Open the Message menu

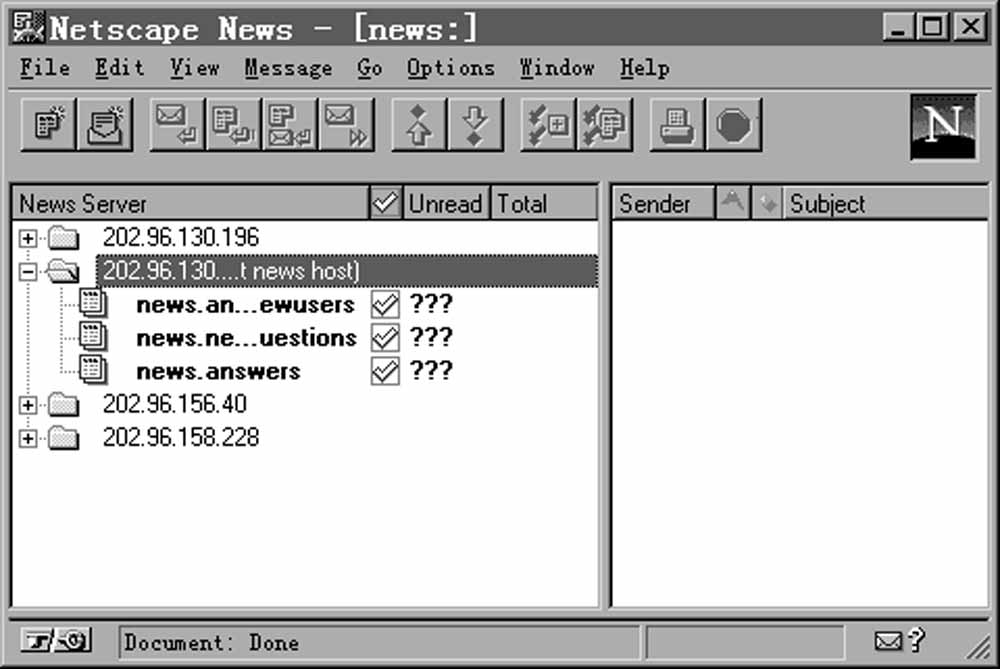pos(288,68)
